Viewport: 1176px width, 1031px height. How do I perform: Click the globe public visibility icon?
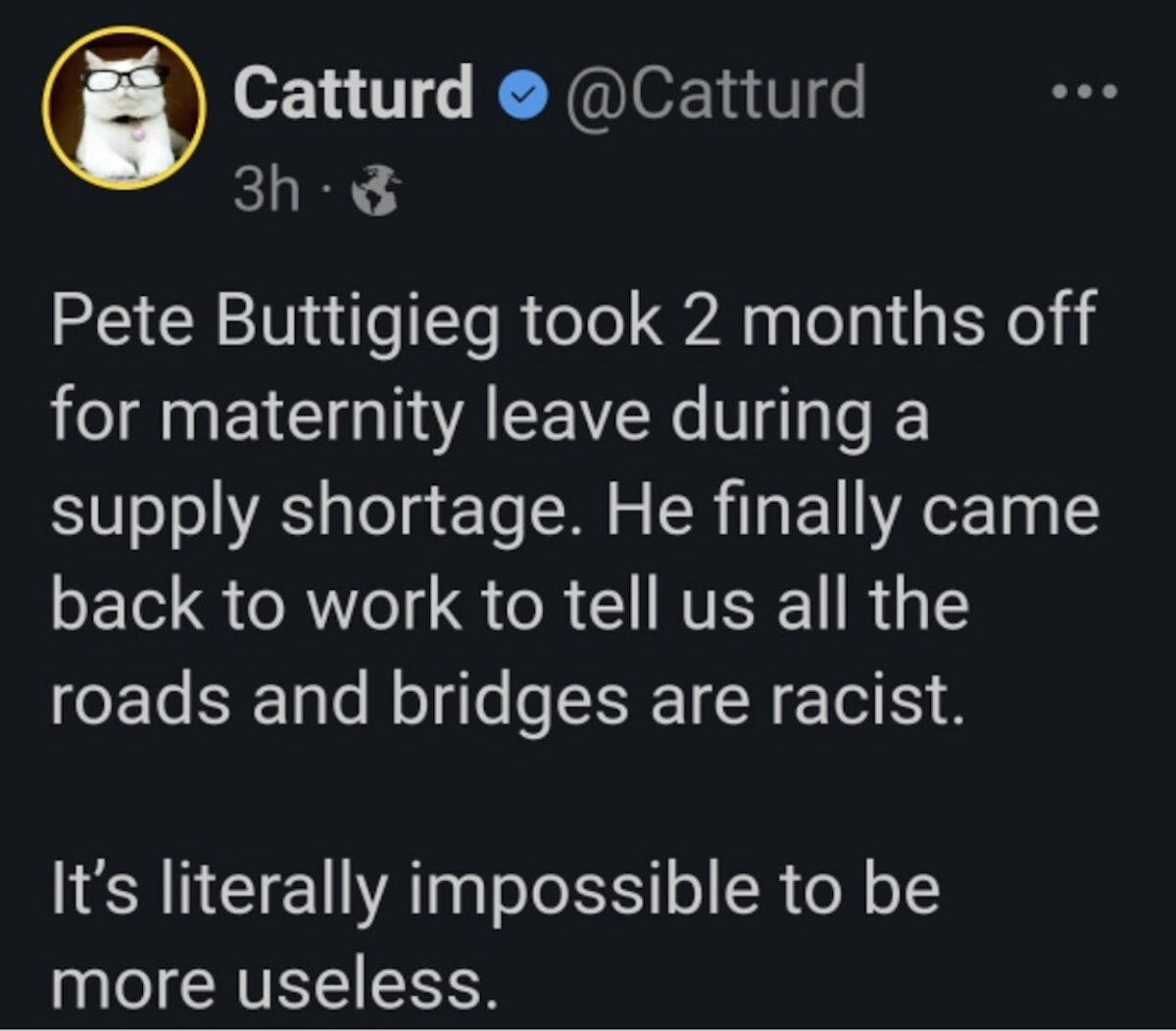click(375, 191)
